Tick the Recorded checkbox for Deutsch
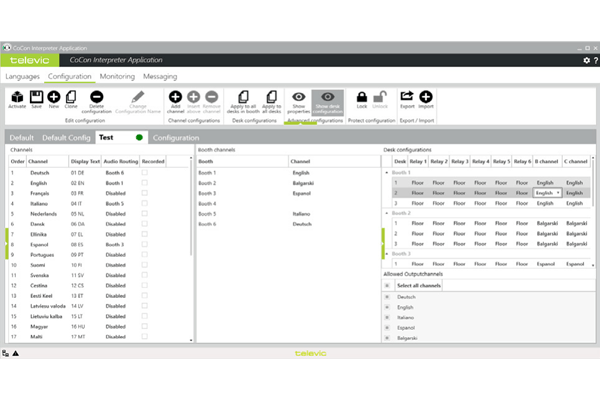600x400 pixels. pyautogui.click(x=144, y=173)
